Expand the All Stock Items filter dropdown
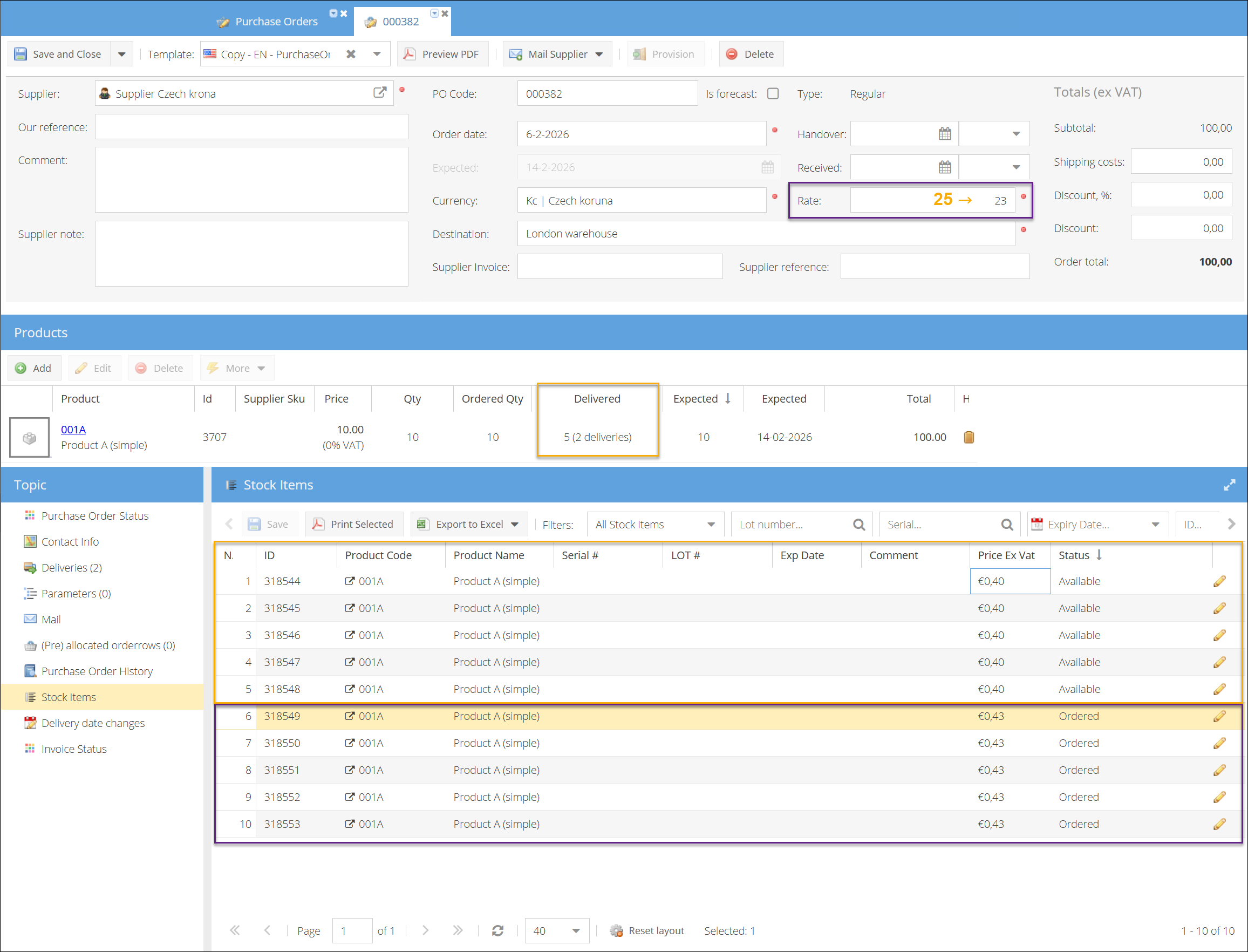Viewport: 1248px width, 952px height. click(711, 525)
